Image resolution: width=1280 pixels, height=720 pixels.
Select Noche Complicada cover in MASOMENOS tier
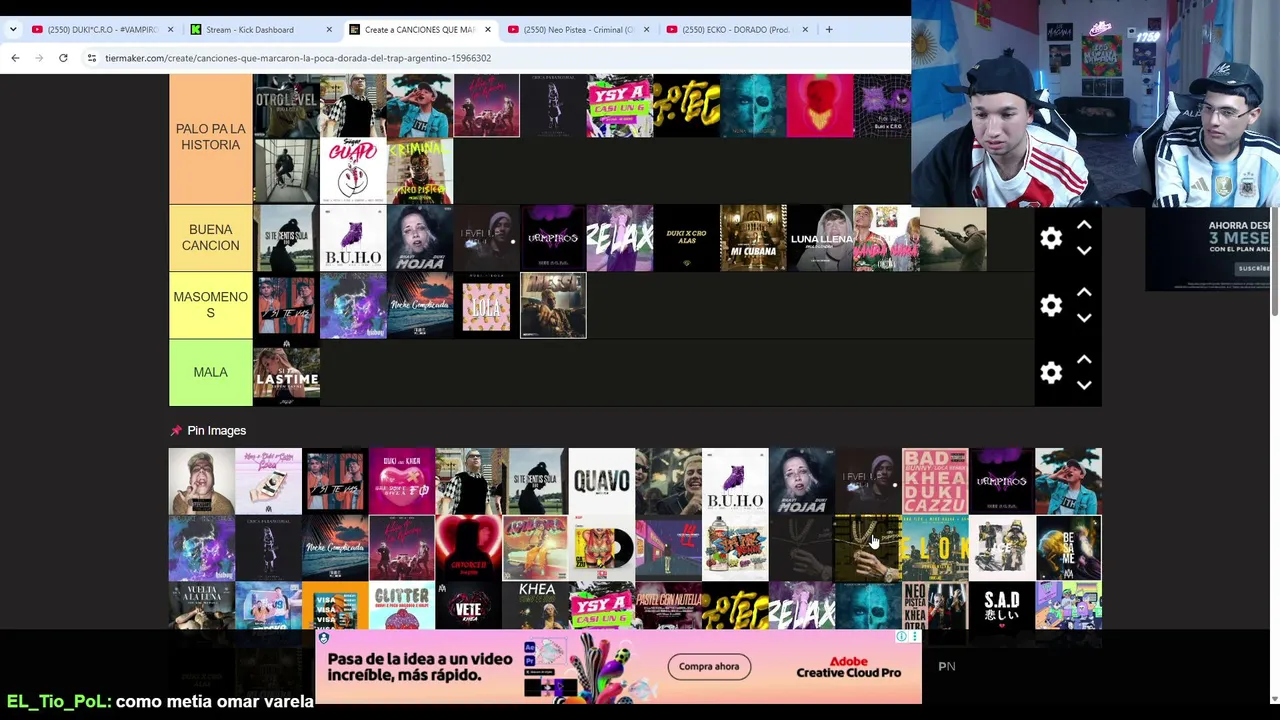point(420,305)
